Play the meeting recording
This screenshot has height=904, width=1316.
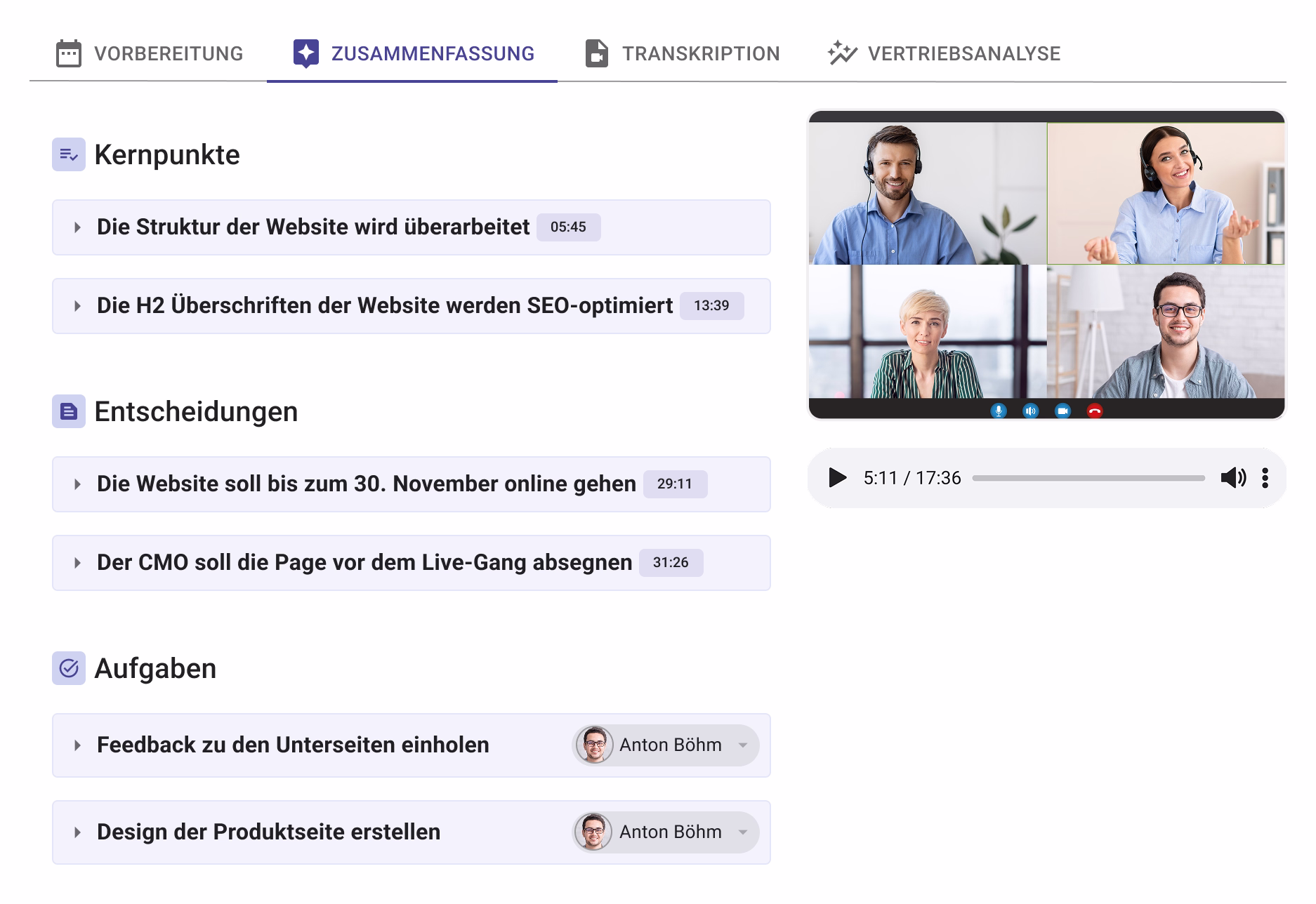[x=837, y=478]
